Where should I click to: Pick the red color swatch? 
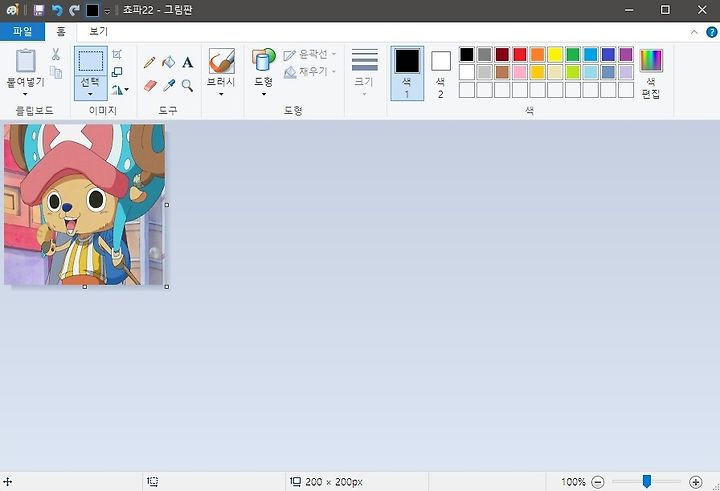coord(520,55)
